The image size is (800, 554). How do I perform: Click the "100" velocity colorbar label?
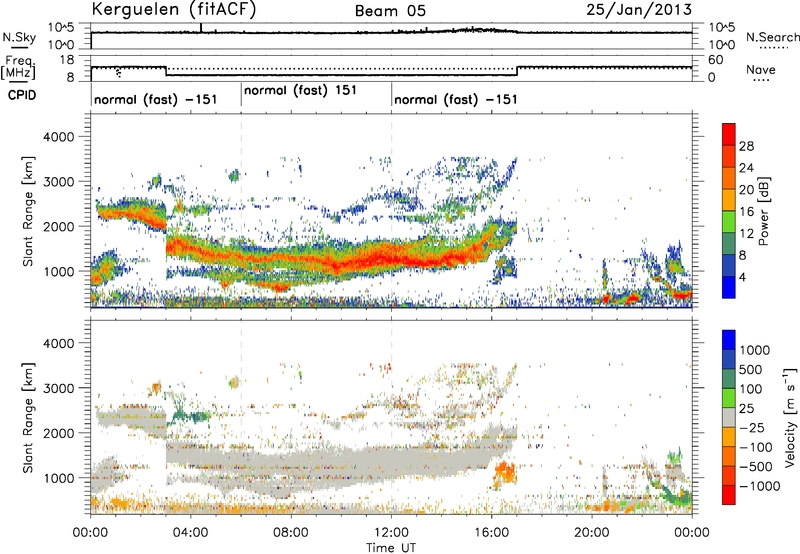[751, 389]
